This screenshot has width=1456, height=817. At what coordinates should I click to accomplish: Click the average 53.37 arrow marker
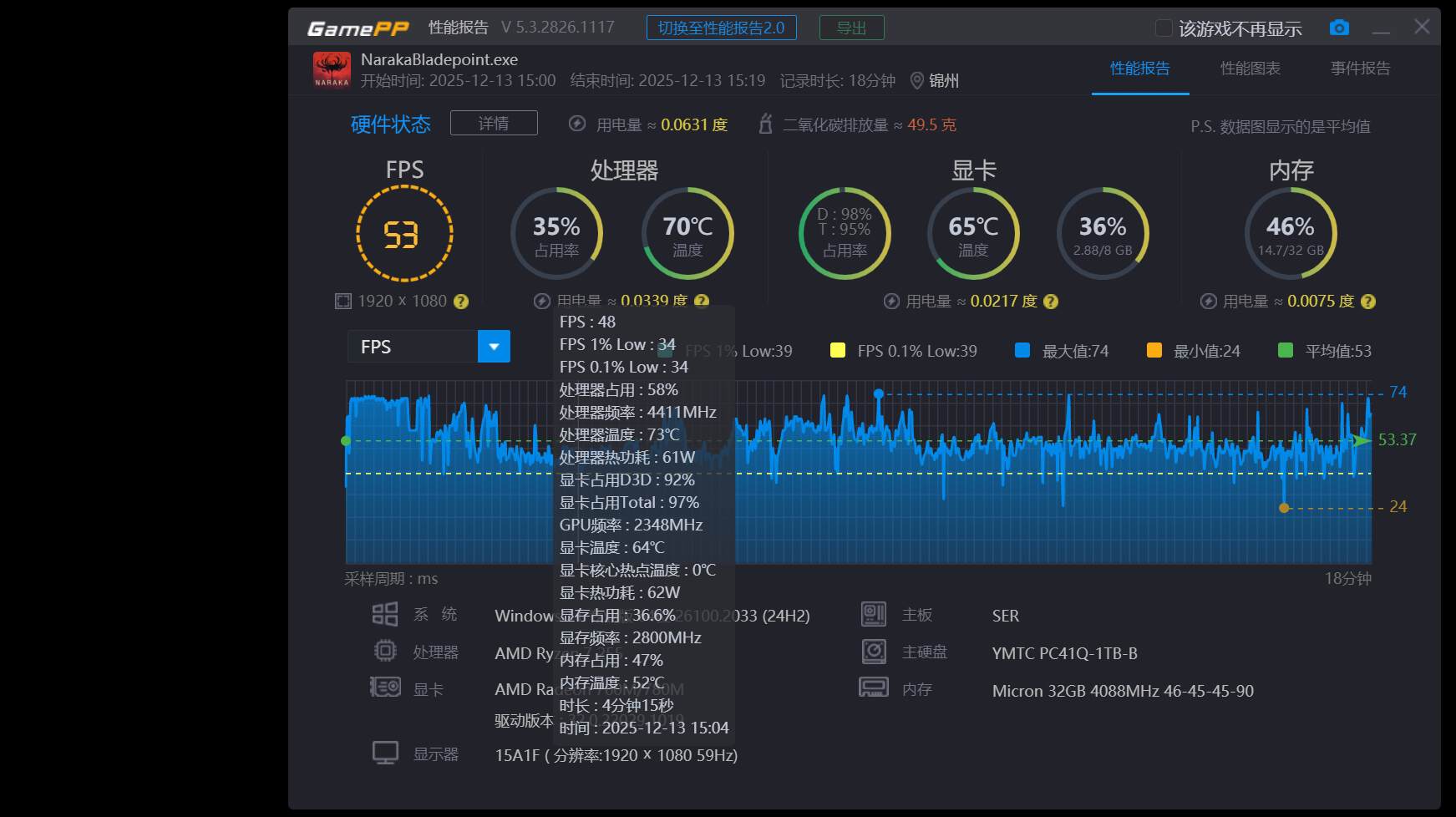point(1362,440)
